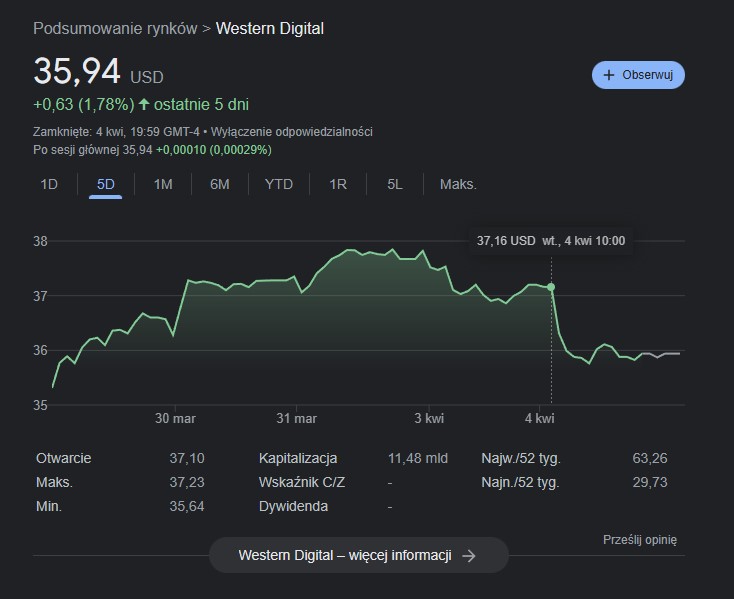Select the 5D time range tab
Screen dimensions: 734x599
[105, 184]
